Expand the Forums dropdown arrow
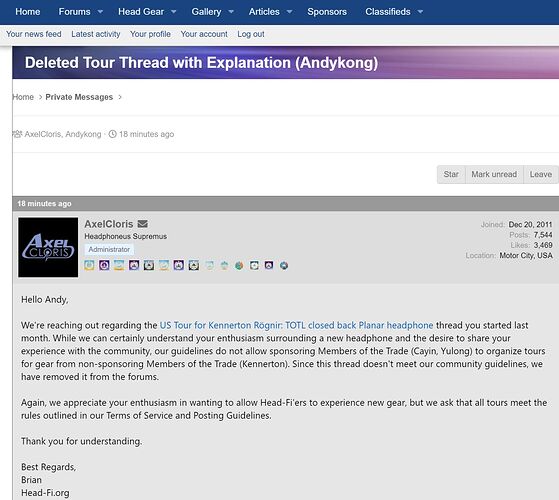This screenshot has height=500, width=559. (x=101, y=12)
